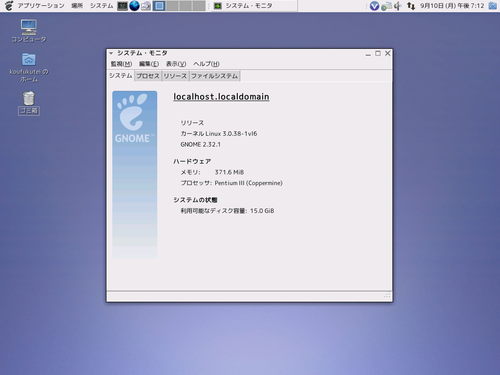The width and height of the screenshot is (500, 375).
Task: Click Pentium III (Coppermine) processor text
Action: point(249,183)
